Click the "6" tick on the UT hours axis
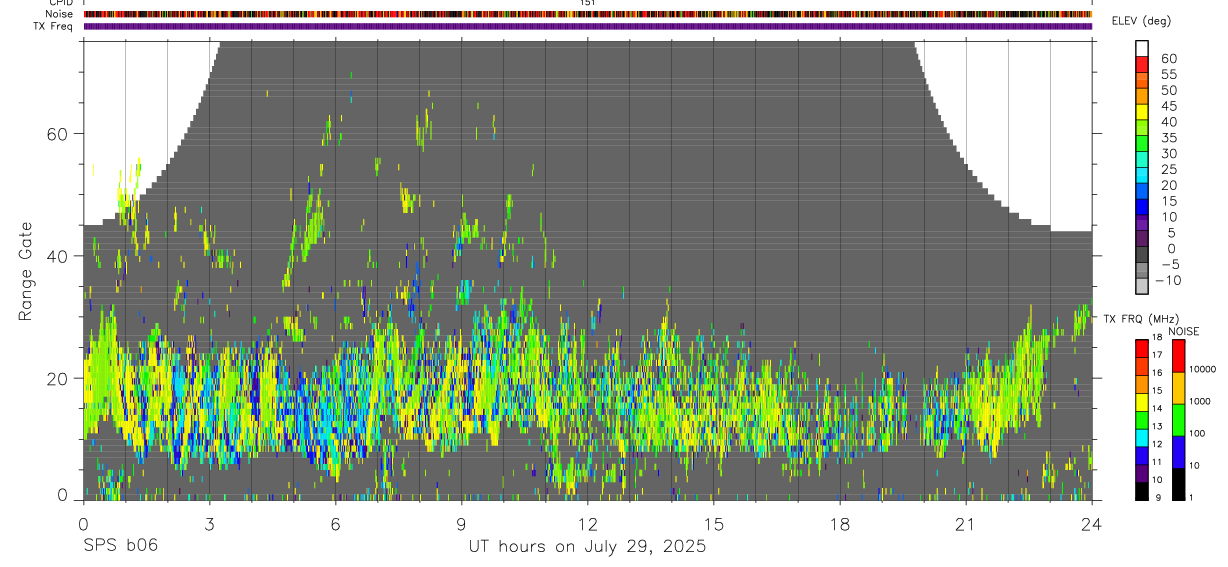Viewport: 1228px width, 567px height. click(336, 524)
